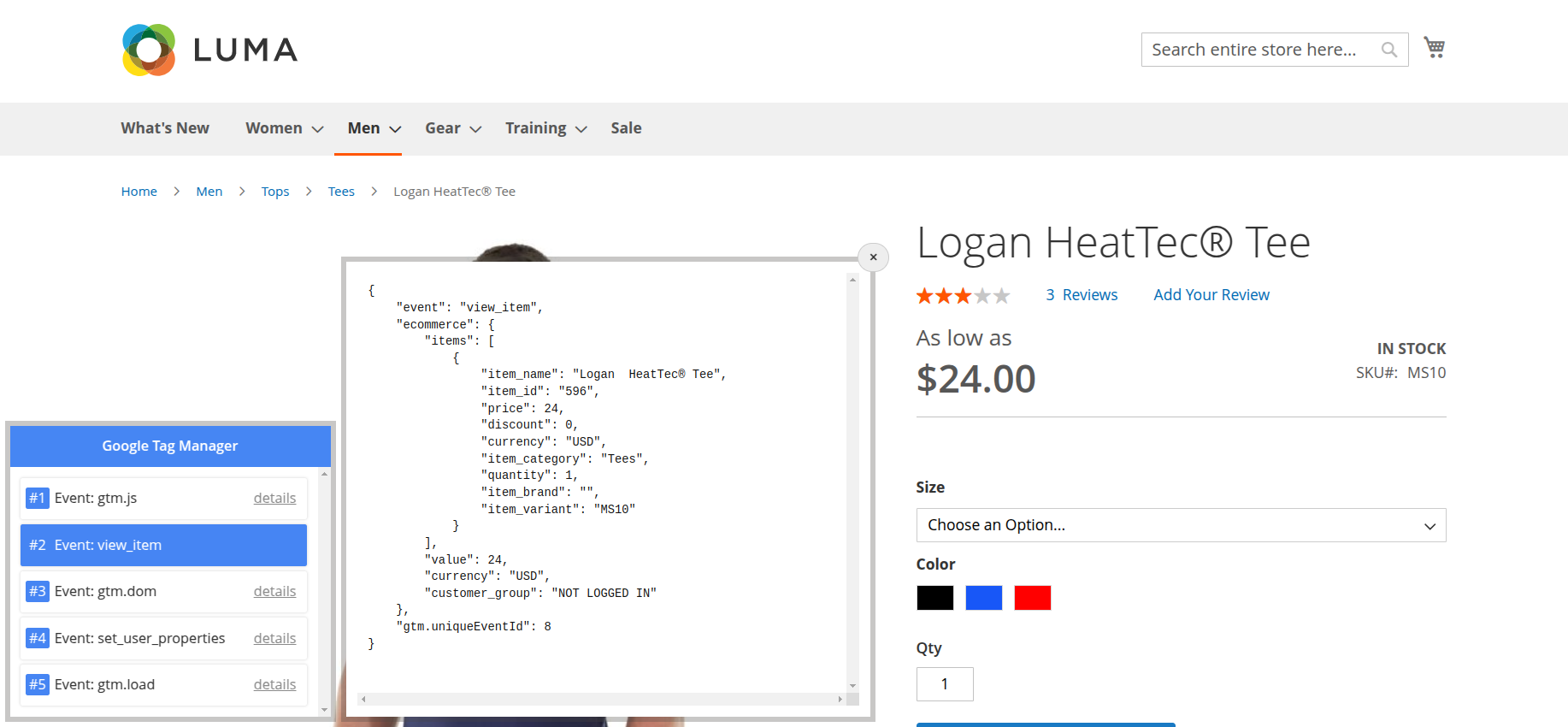1568x727 pixels.
Task: Click the #4 event number badge
Action: (x=37, y=638)
